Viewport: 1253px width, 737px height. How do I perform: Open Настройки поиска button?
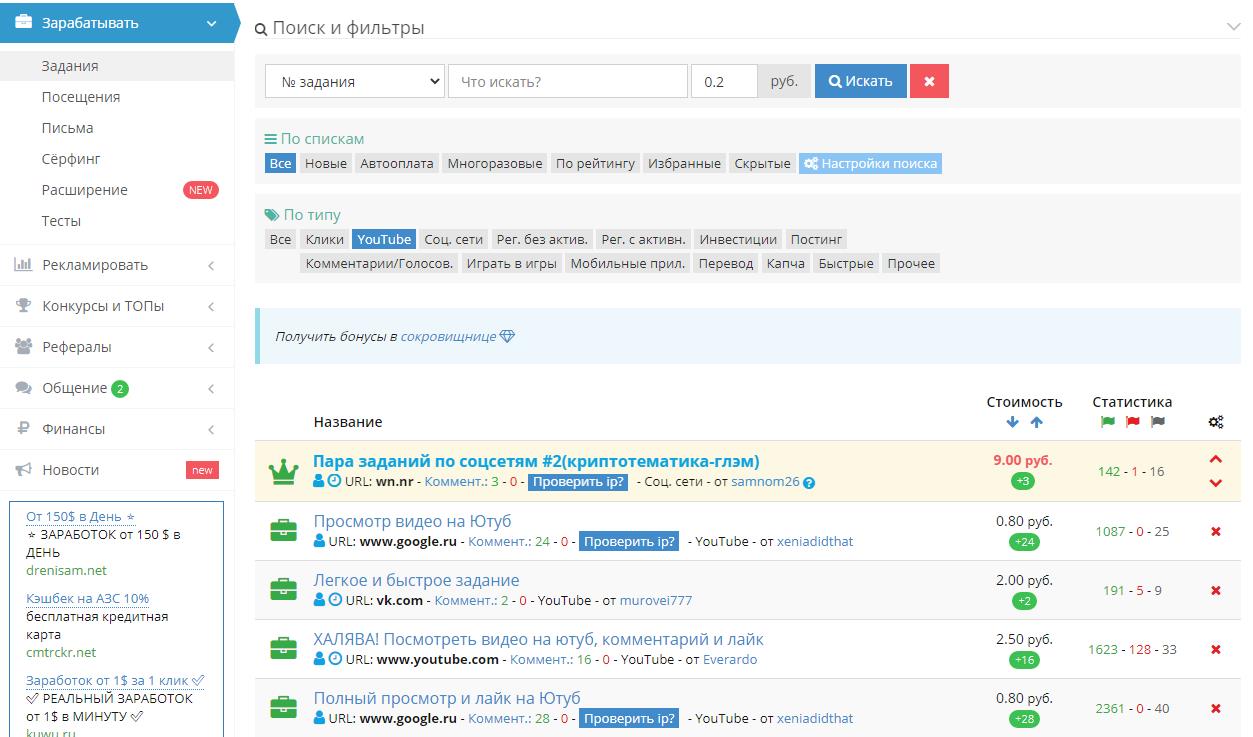tap(870, 163)
